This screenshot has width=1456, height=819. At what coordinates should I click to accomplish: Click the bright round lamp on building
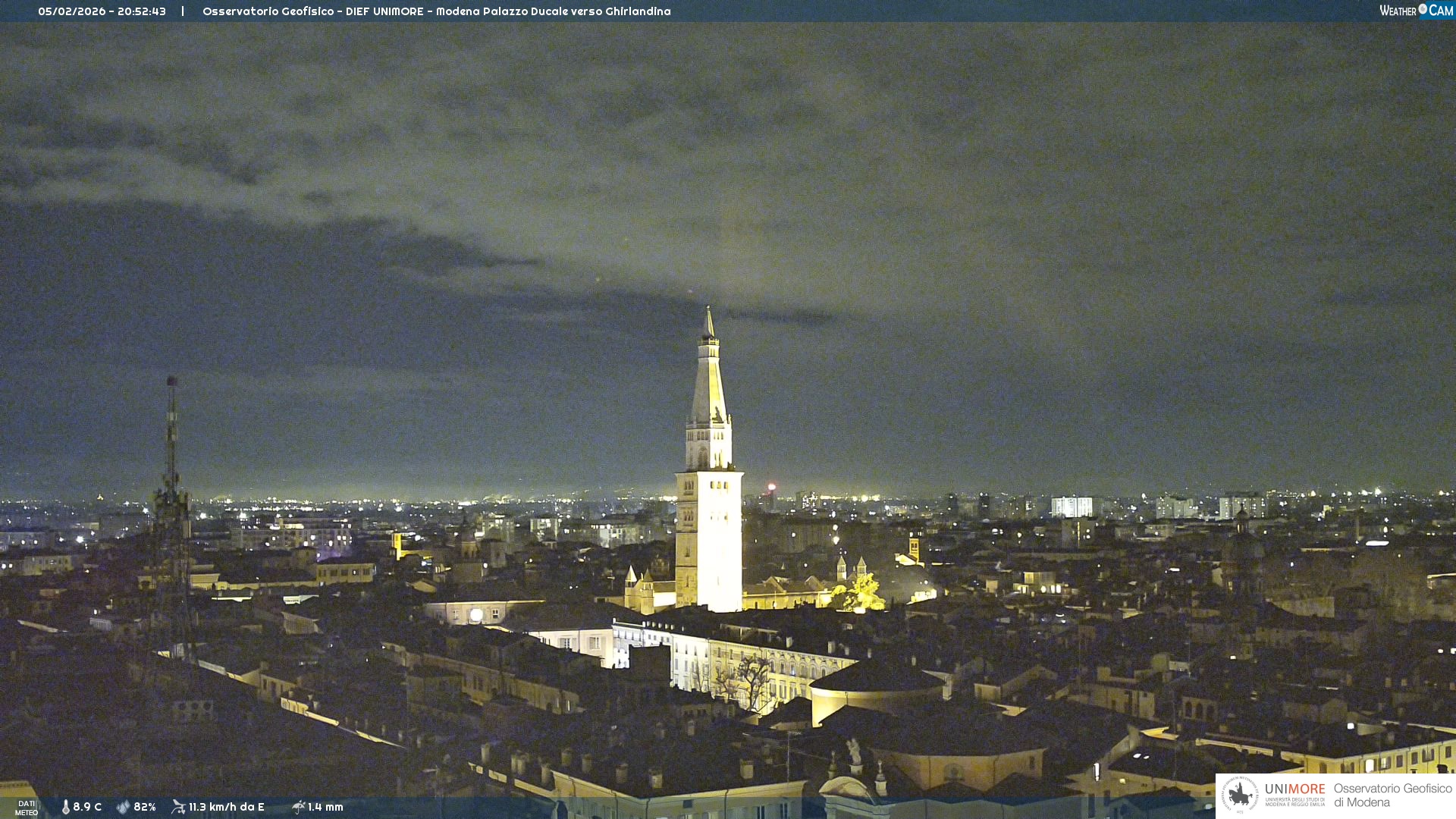(475, 615)
